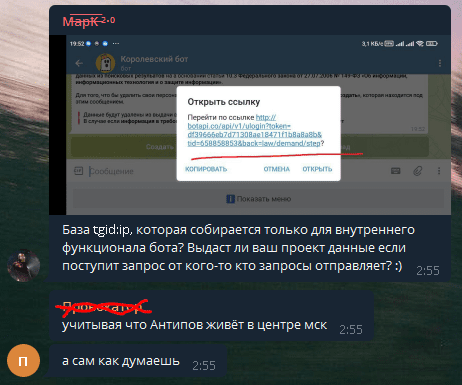This screenshot has width=462, height=385.
Task: Click the crossed-out Прокатур sender name
Action: coord(103,307)
